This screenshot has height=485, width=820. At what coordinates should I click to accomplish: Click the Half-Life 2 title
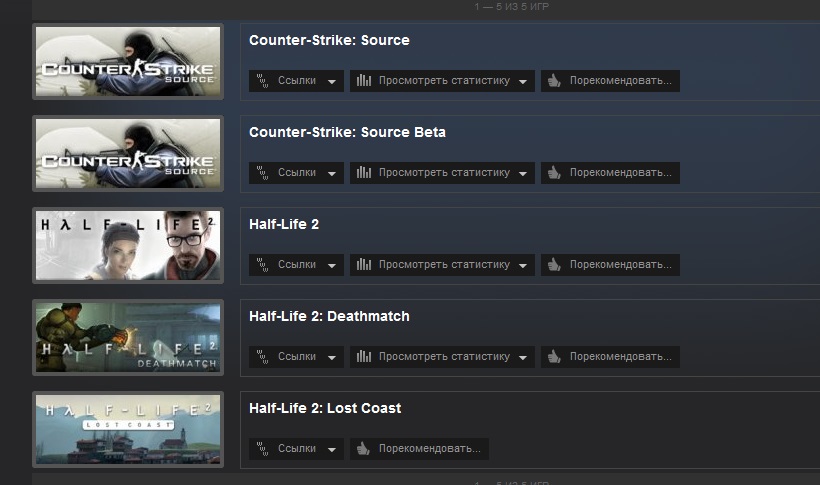pyautogui.click(x=284, y=224)
